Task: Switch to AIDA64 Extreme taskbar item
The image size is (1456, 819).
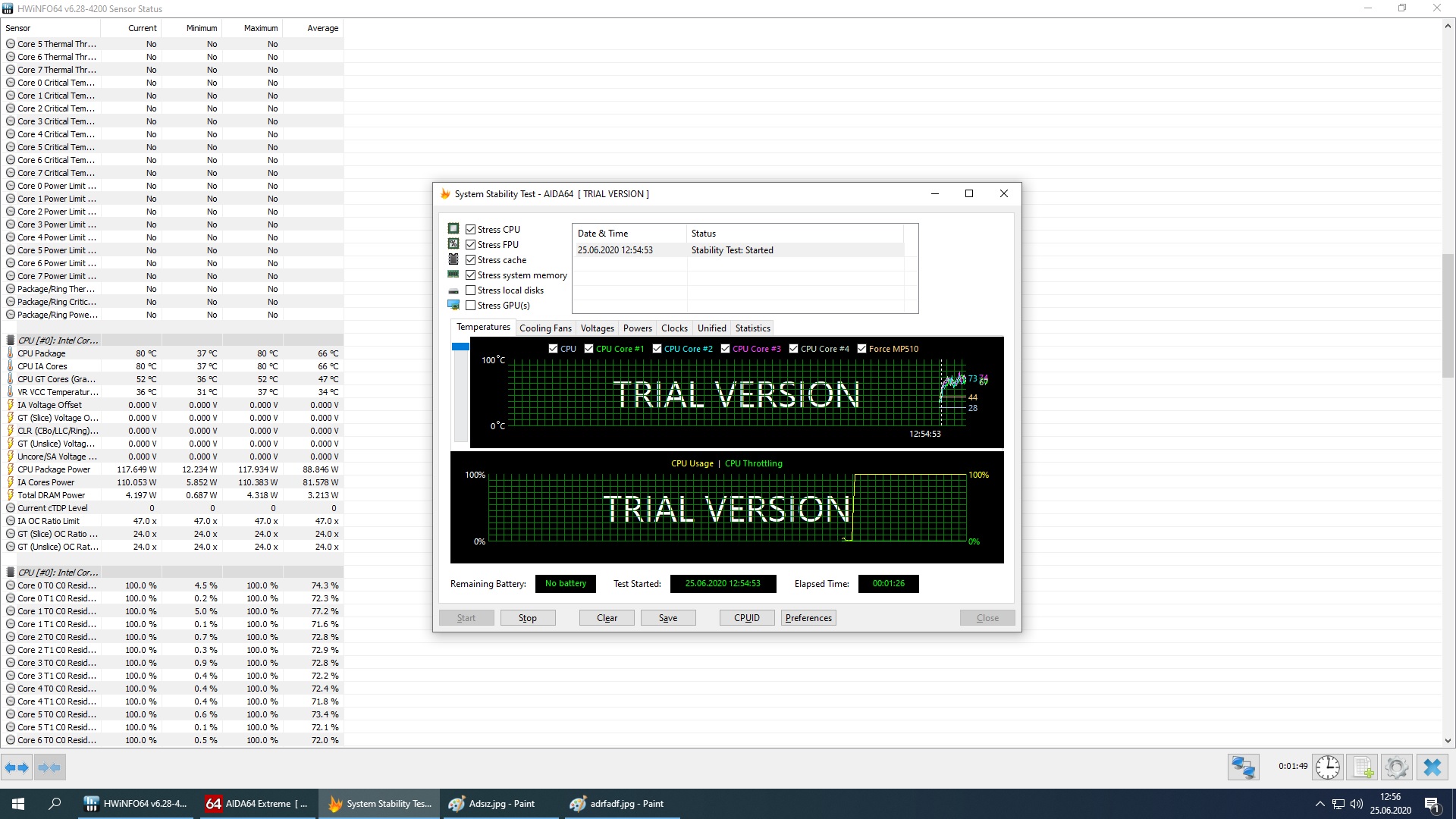Action: [256, 804]
